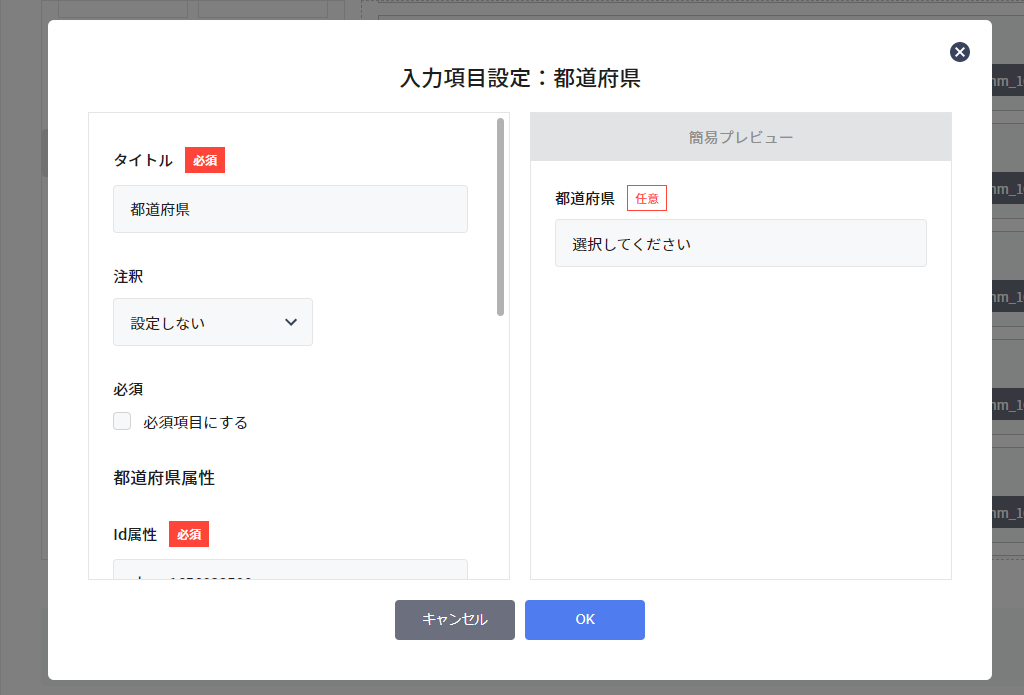Click the 都道府県属性 section heading
Viewport: 1024px width, 695px height.
[x=164, y=478]
